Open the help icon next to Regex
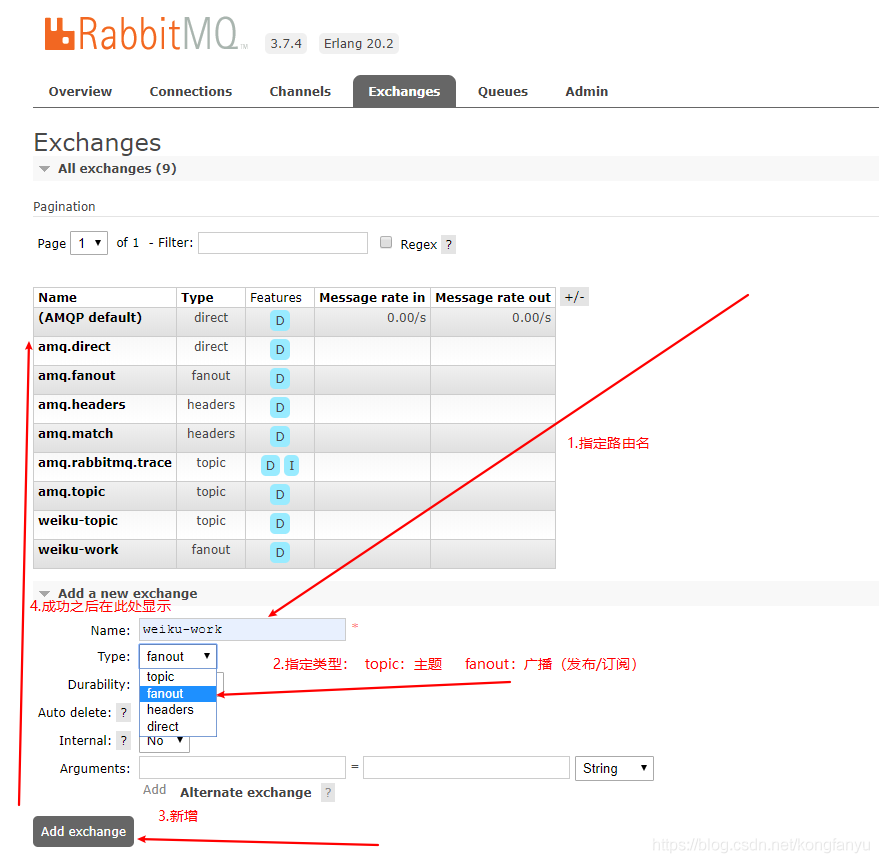This screenshot has height=863, width=879. point(447,244)
